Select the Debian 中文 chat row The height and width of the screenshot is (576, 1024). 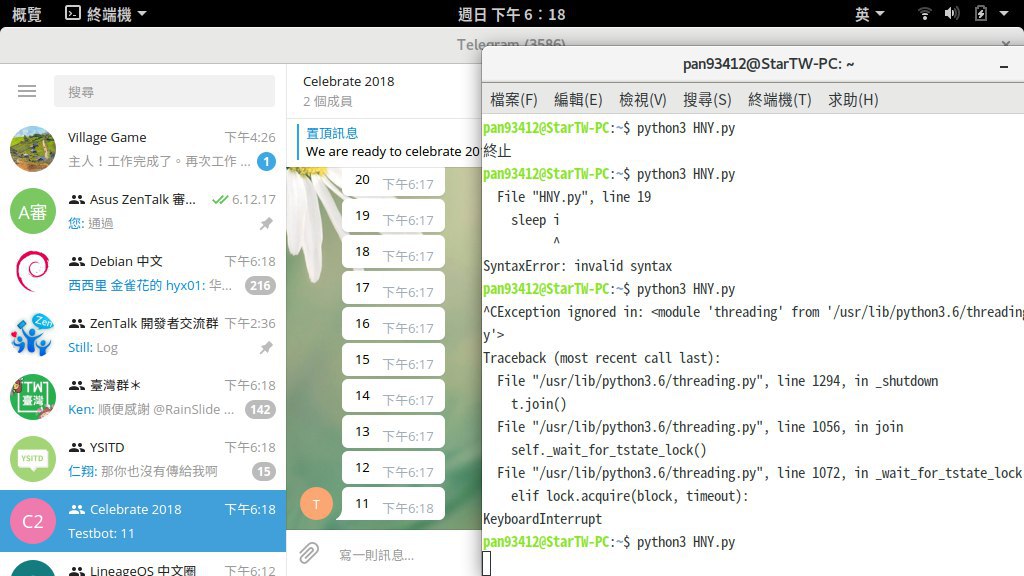point(143,273)
